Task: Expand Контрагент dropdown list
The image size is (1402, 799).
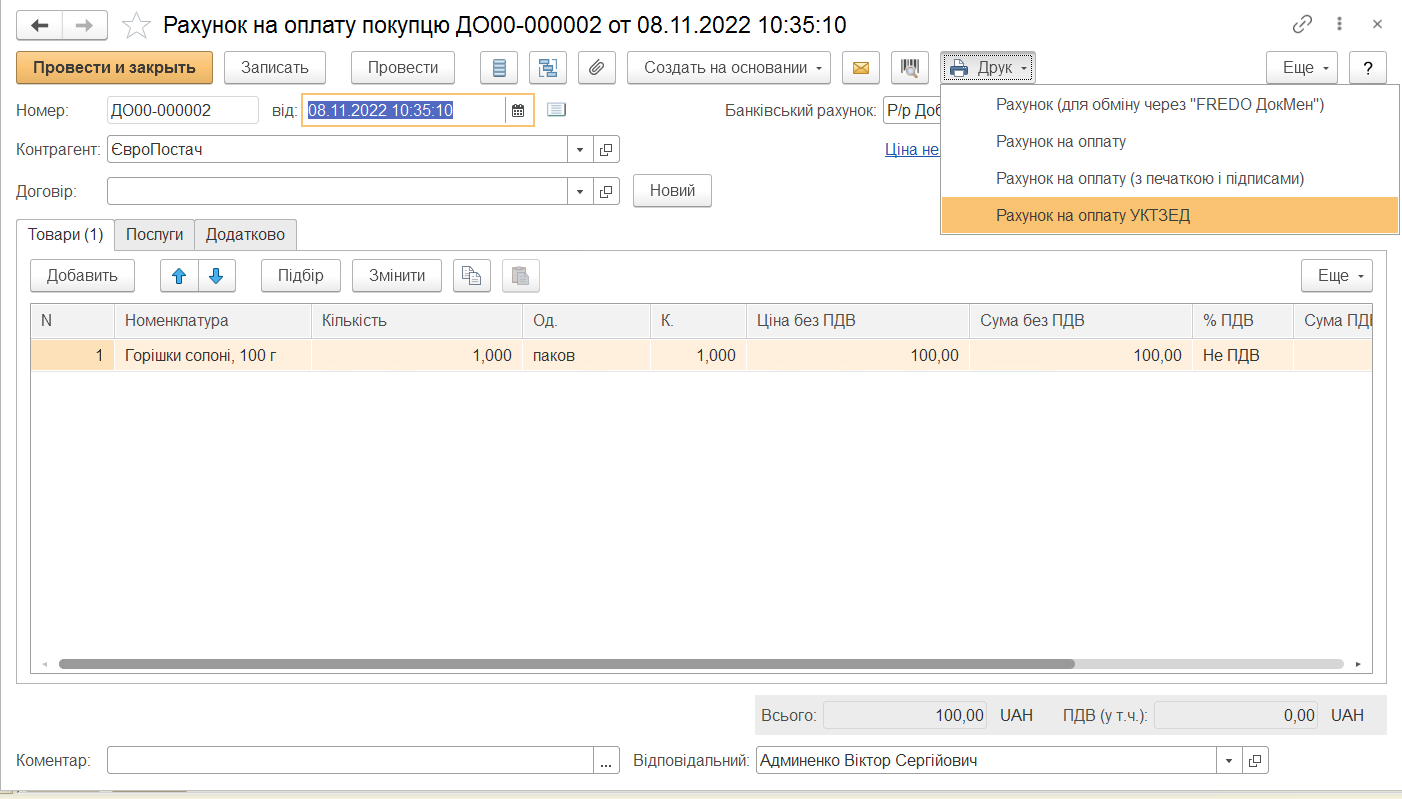Action: [x=581, y=150]
